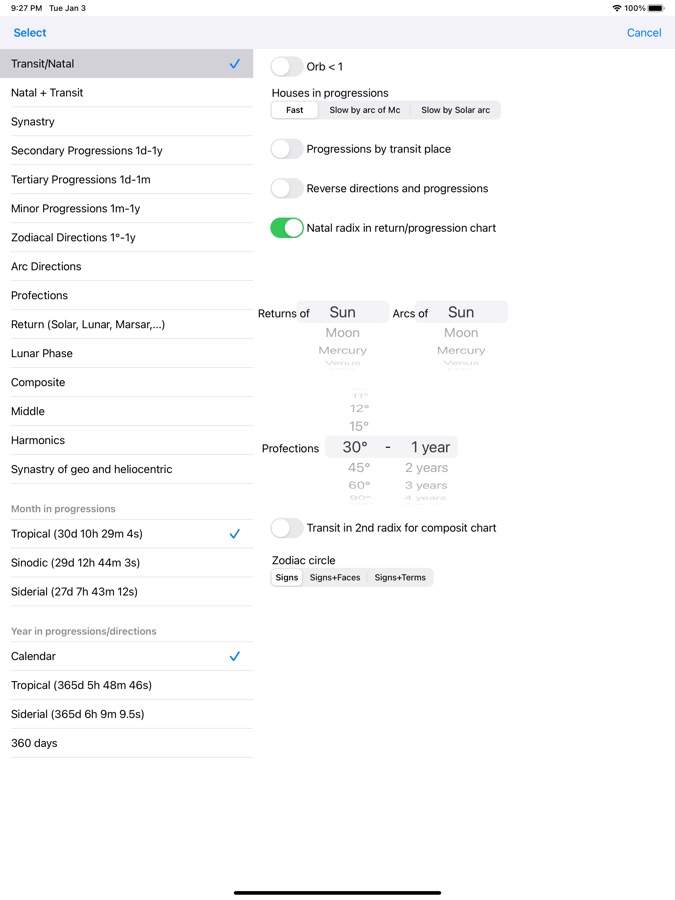The image size is (675, 900).
Task: Select Sinodic month option
Action: tap(75, 563)
